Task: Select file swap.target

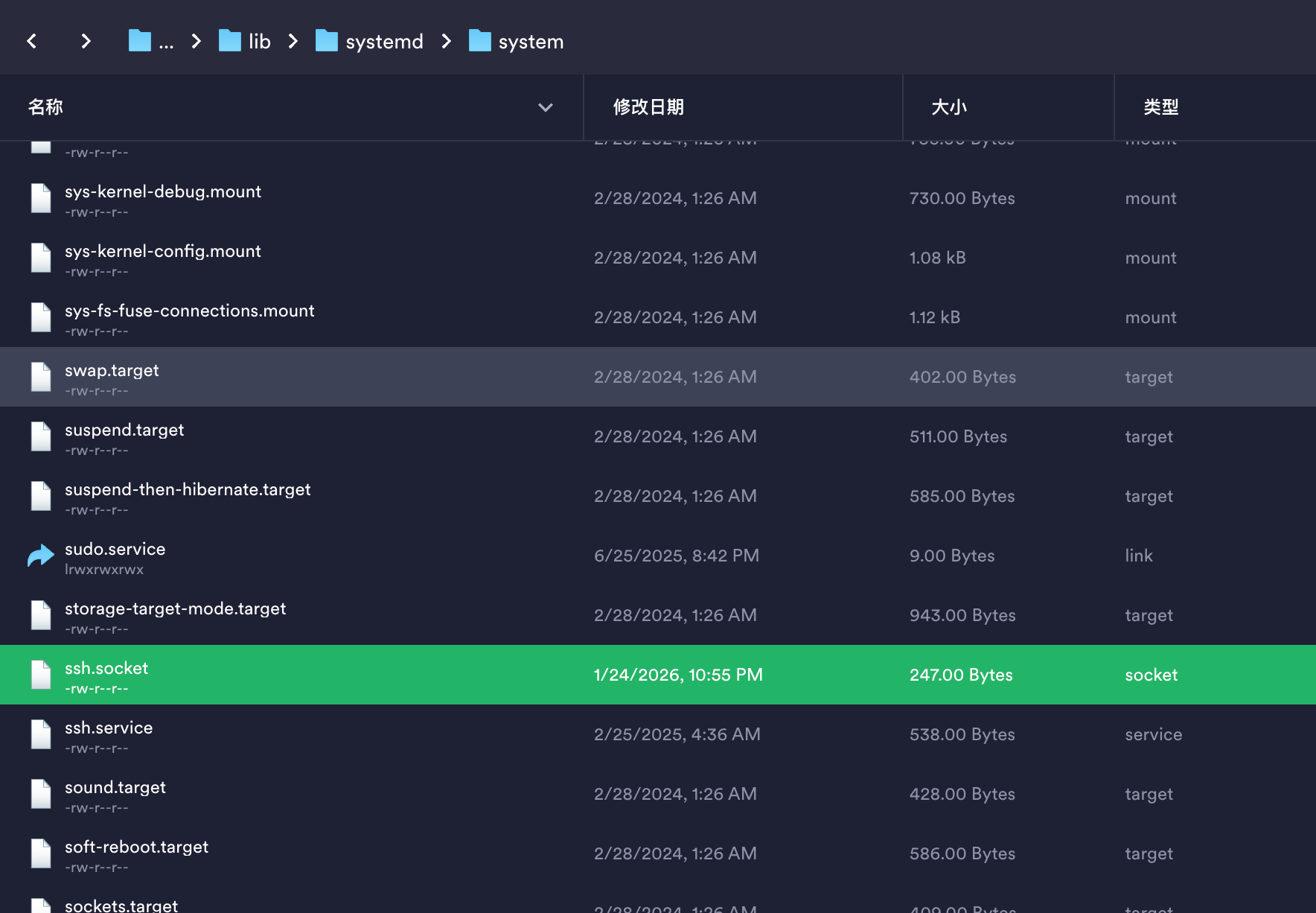Action: point(658,377)
